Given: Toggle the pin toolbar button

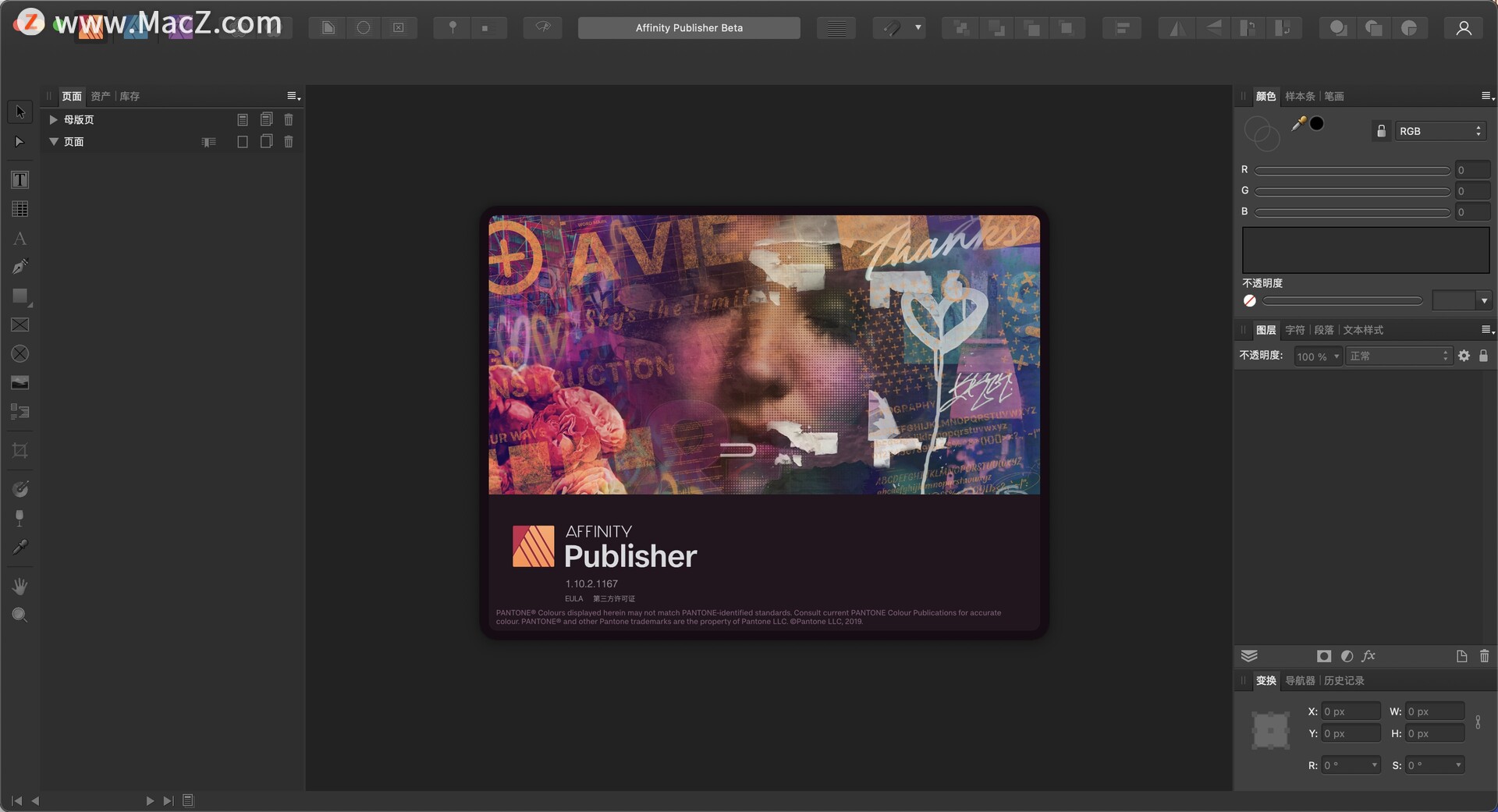Looking at the screenshot, I should (453, 28).
